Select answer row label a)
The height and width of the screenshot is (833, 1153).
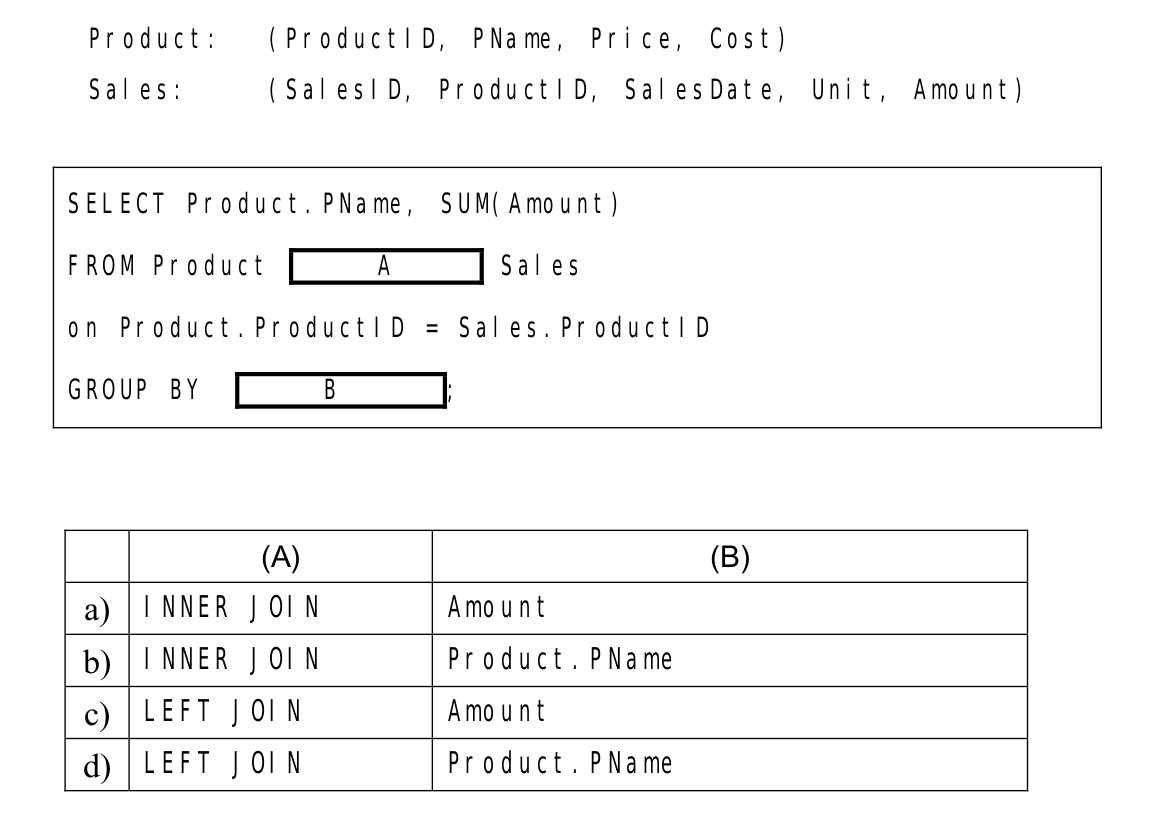point(97,609)
